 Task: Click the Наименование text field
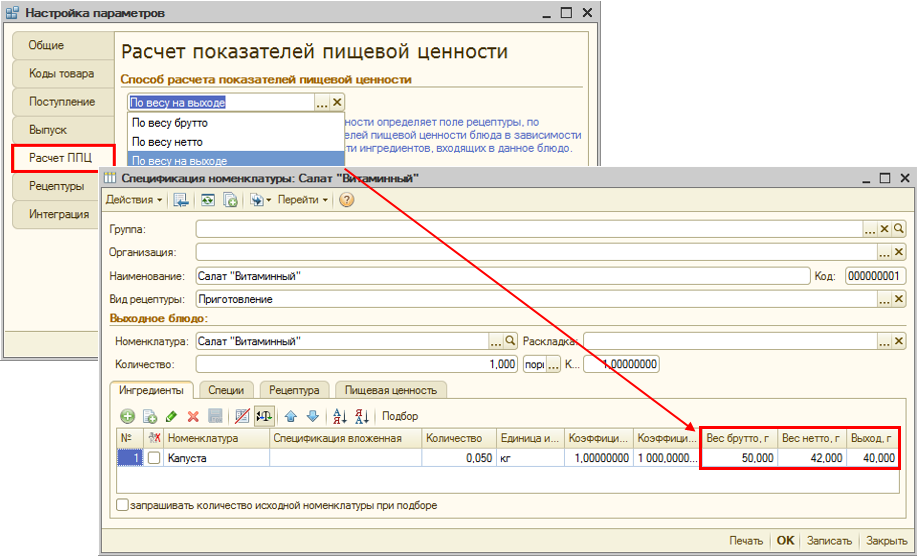(501, 276)
